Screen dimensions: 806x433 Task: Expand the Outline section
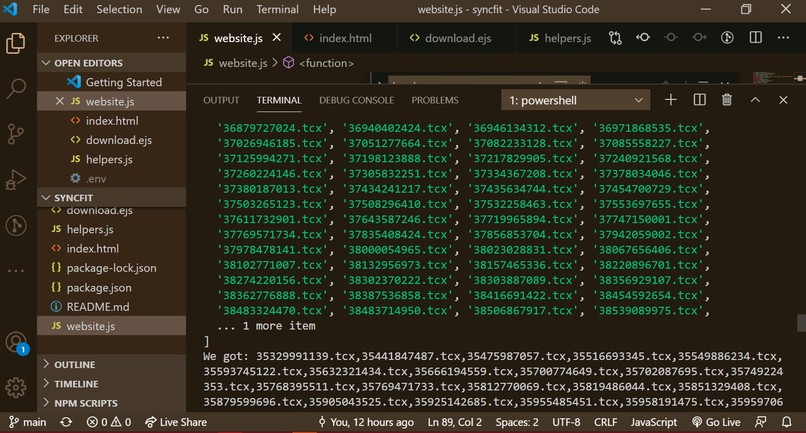click(x=112, y=364)
